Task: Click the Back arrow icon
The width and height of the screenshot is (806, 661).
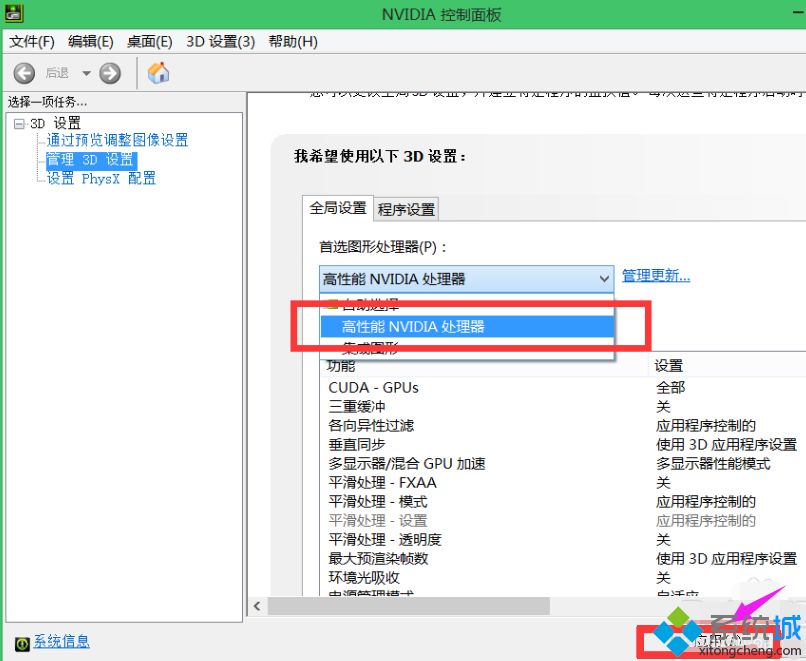Action: (x=24, y=73)
